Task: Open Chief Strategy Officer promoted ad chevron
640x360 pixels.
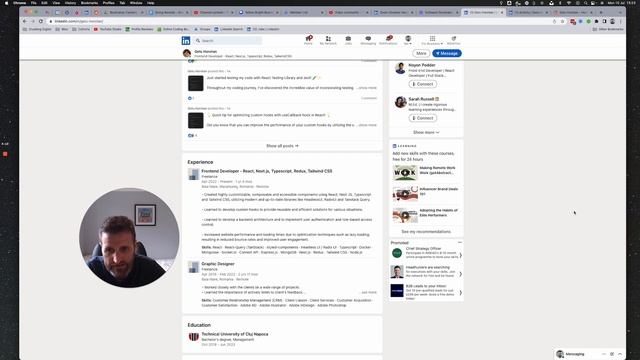Action: coord(460,255)
